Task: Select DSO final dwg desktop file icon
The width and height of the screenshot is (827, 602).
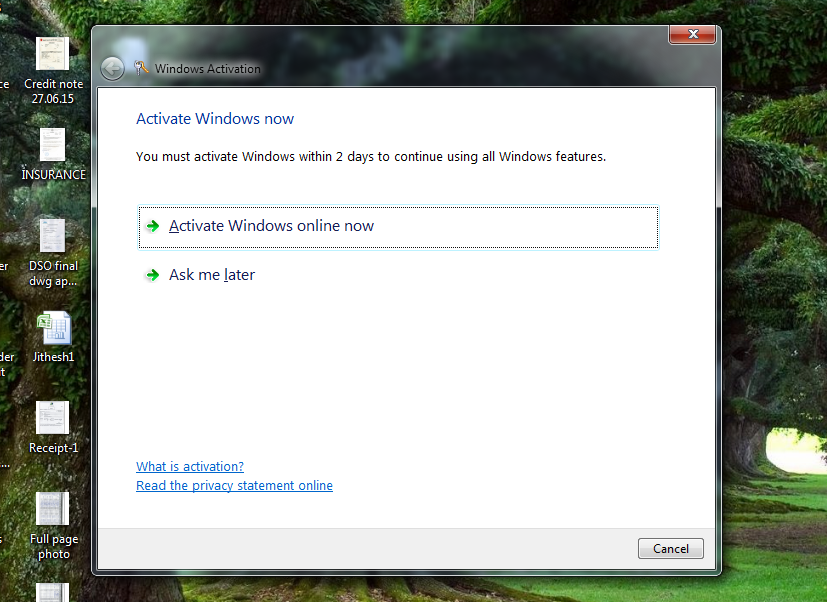Action: click(53, 253)
